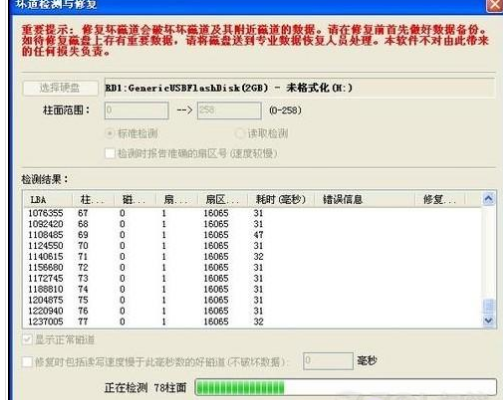503x400 pixels.
Task: Click the starting cylinder field showing 0
Action: (137, 110)
